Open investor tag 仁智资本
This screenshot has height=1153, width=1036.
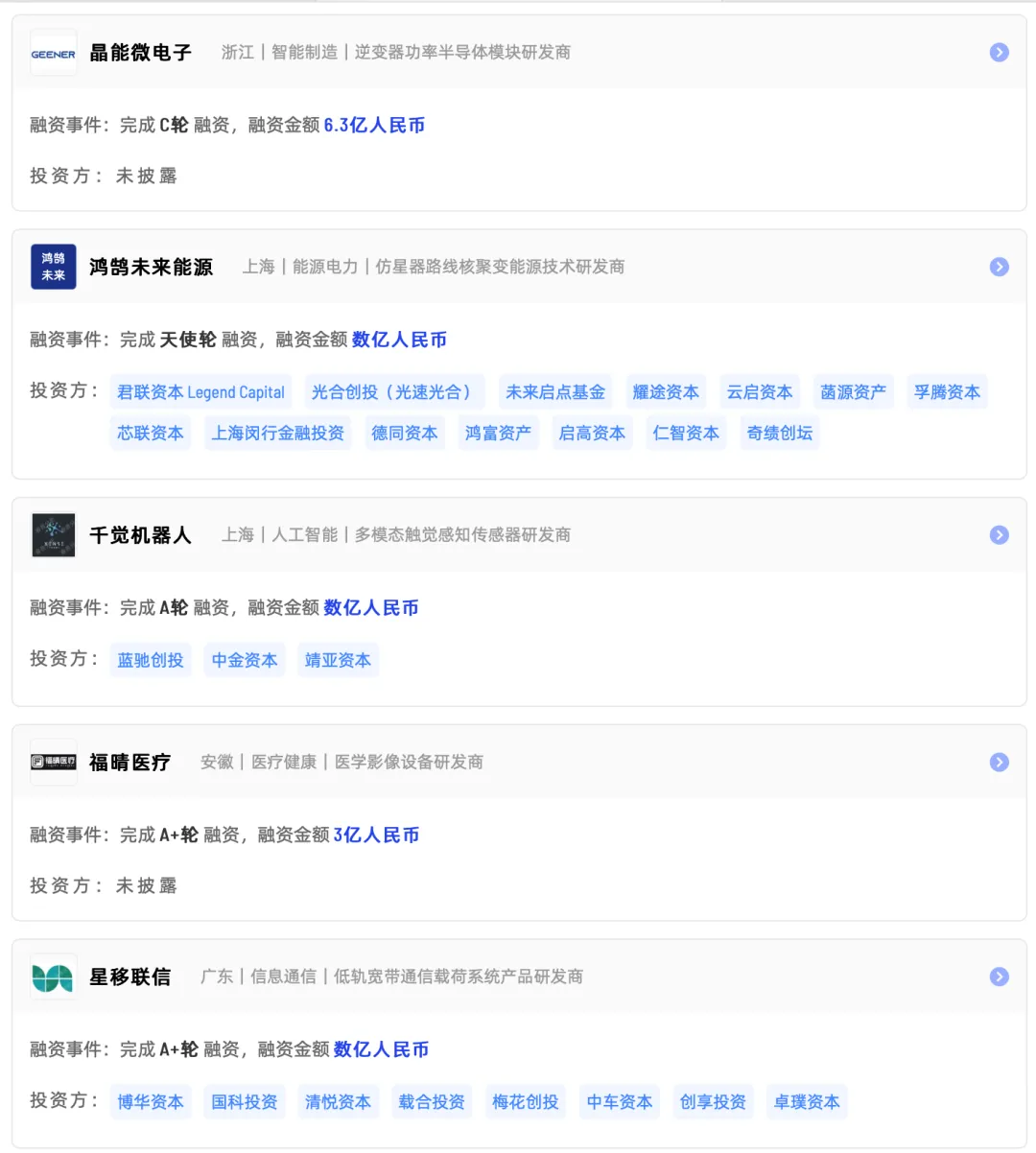coord(687,434)
